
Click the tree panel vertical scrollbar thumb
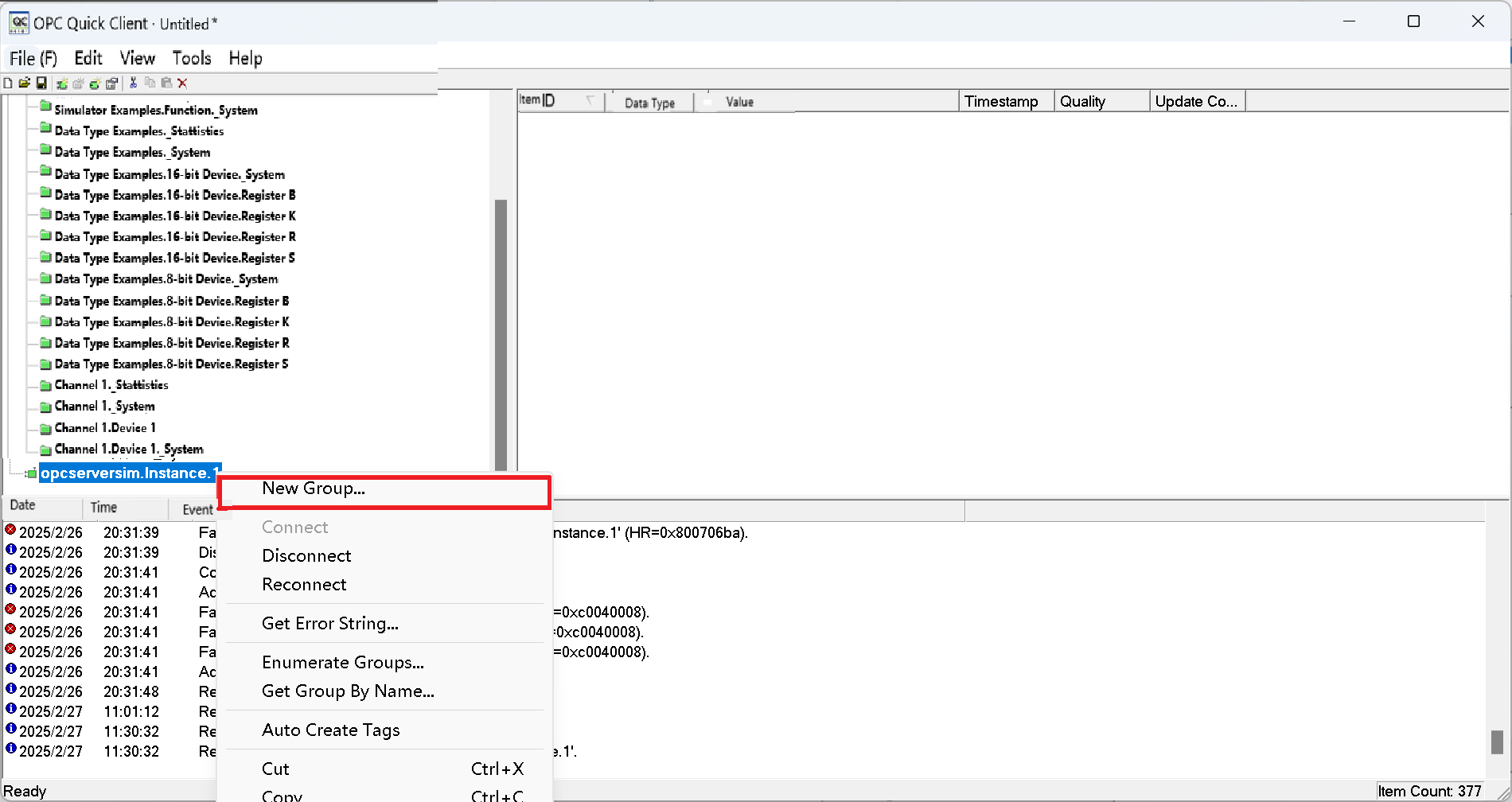coord(501,334)
